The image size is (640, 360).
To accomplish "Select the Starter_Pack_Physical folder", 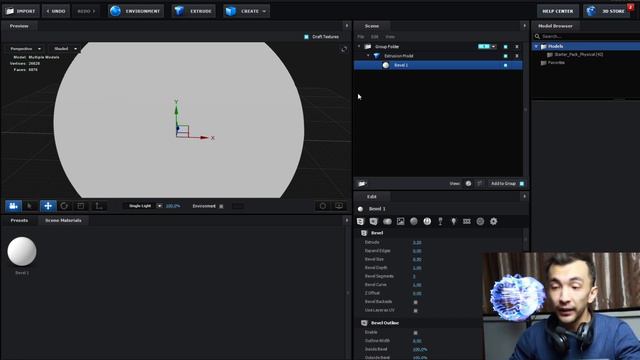I will pyautogui.click(x=578, y=54).
